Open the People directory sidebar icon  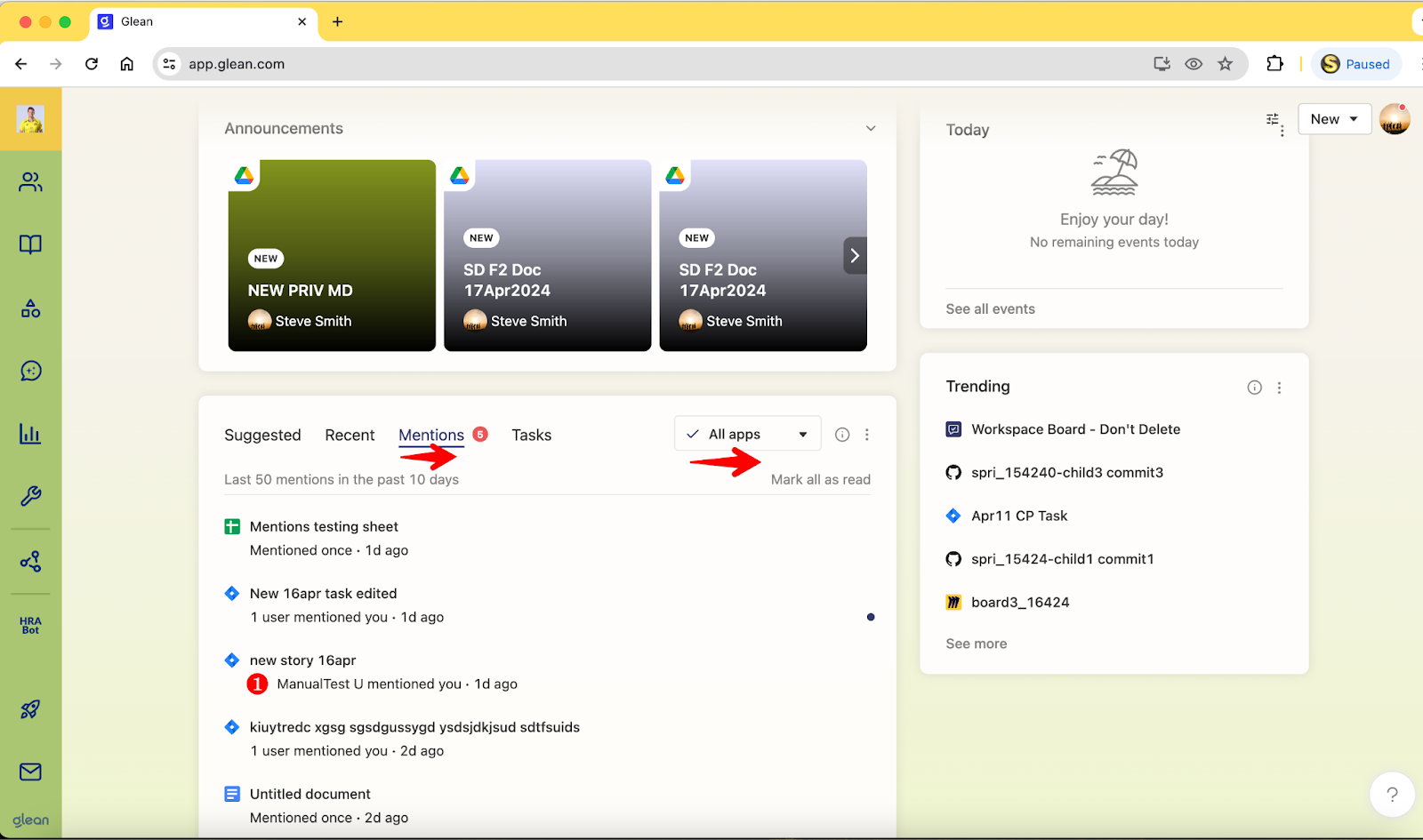30,182
